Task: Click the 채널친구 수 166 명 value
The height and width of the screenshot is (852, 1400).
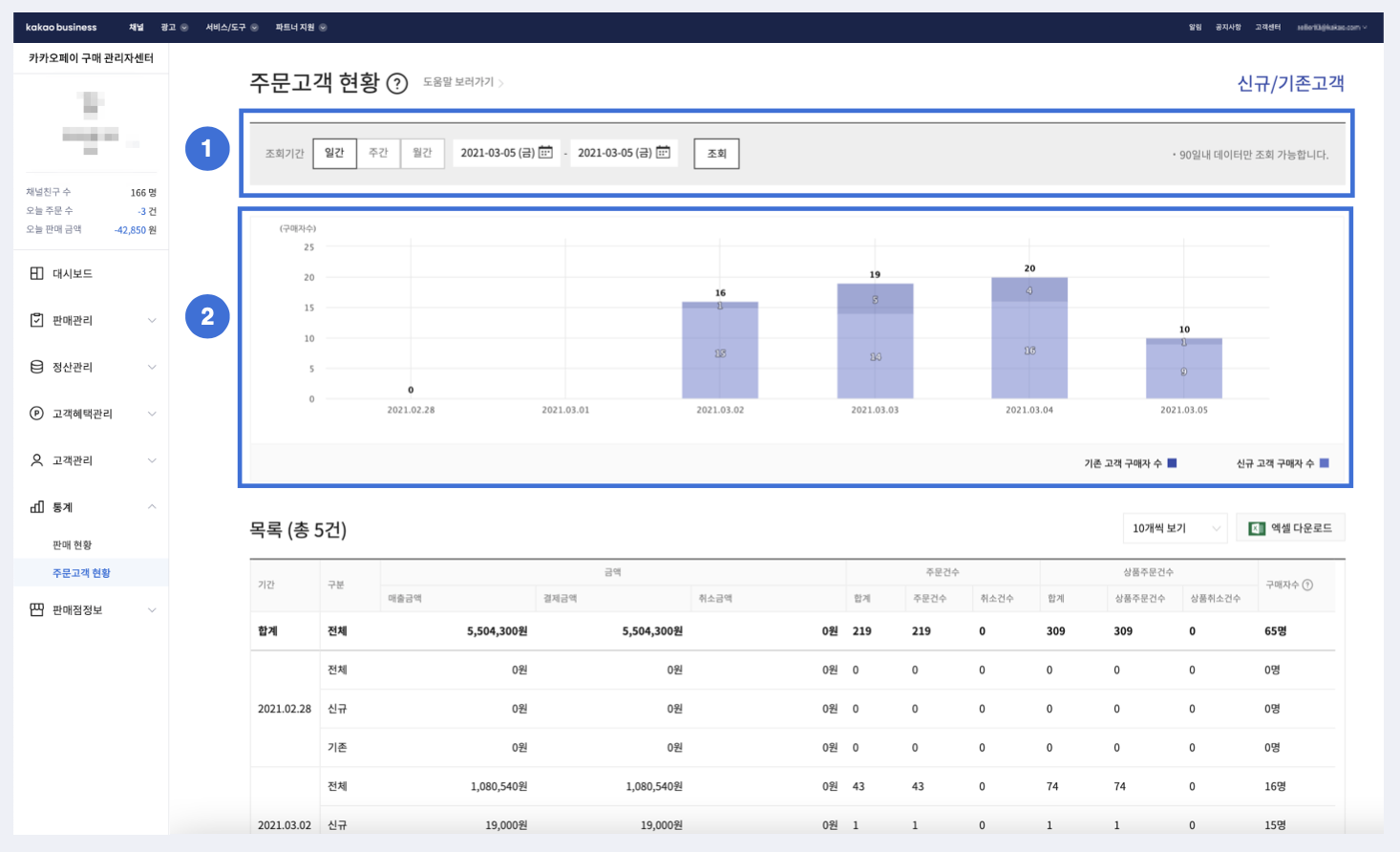Action: [x=143, y=193]
